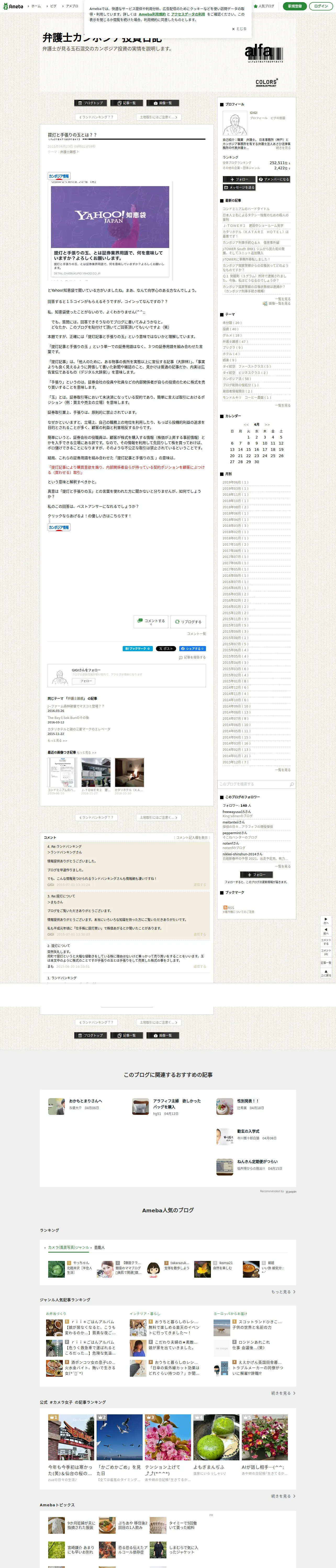Click the リブログする reblog button

click(188, 621)
